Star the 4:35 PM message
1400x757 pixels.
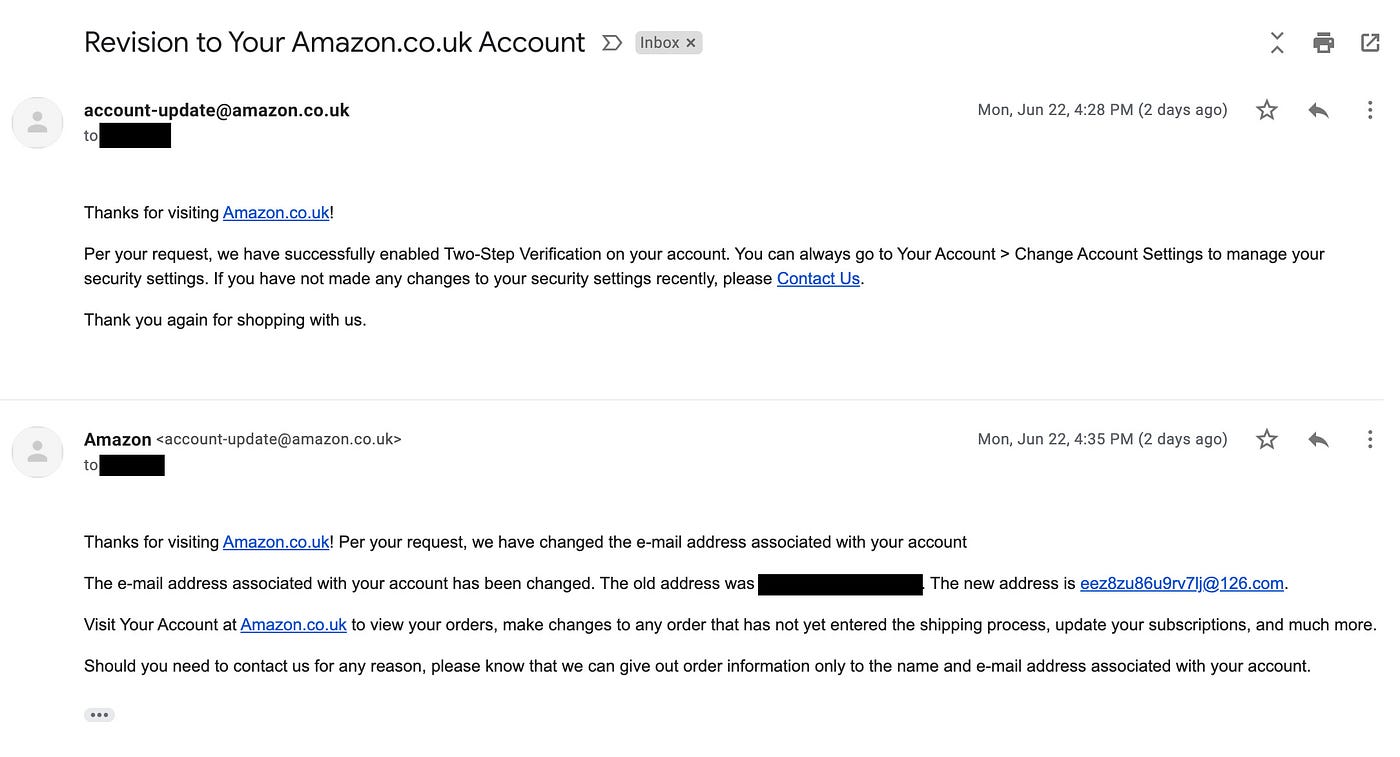(x=1267, y=439)
